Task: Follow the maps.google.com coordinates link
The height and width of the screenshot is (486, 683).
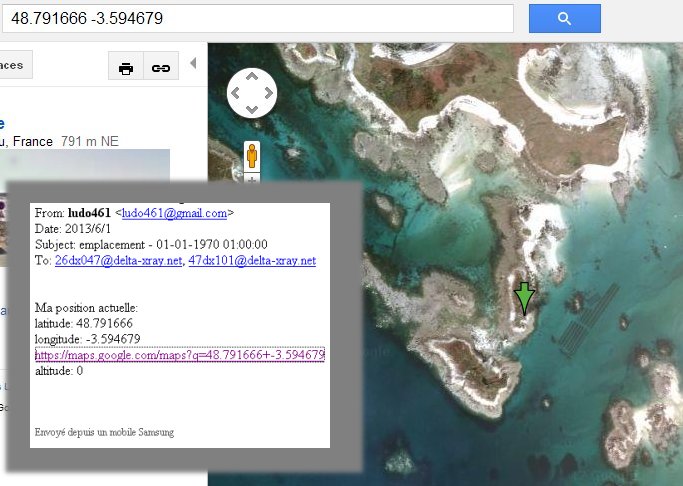Action: click(x=180, y=355)
